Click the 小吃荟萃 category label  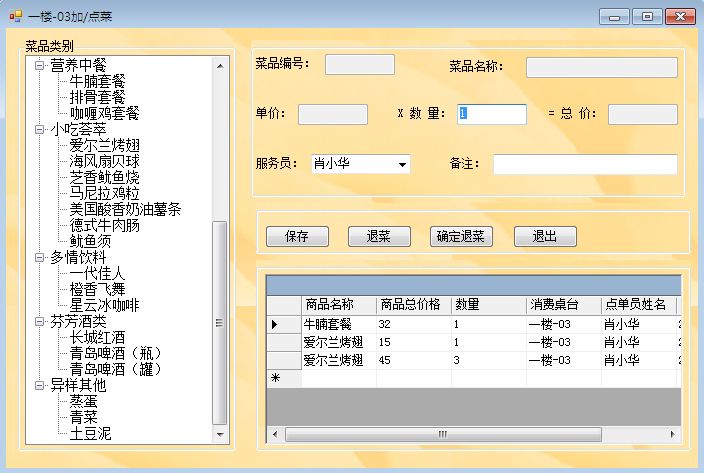click(78, 130)
